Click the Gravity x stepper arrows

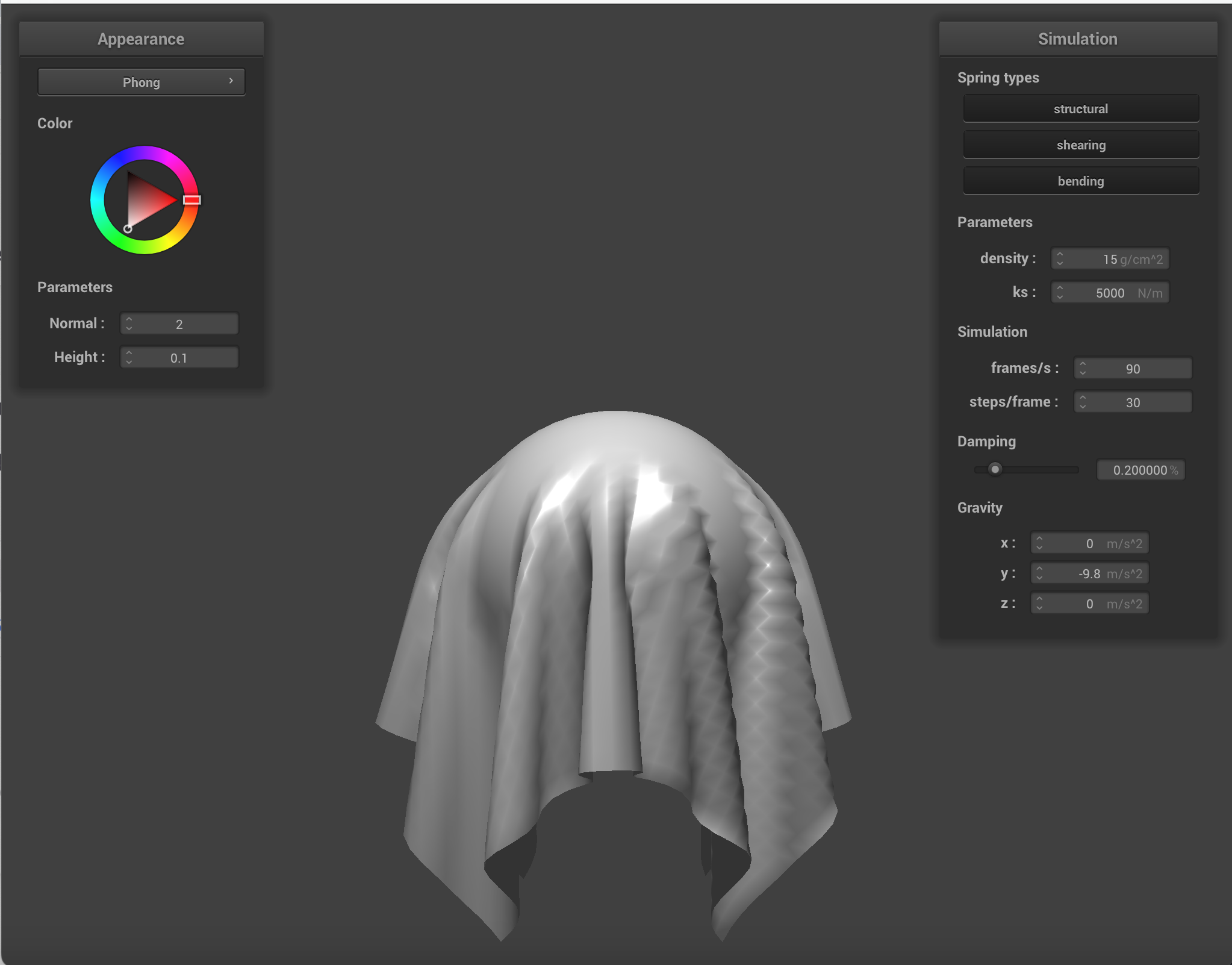[1039, 543]
